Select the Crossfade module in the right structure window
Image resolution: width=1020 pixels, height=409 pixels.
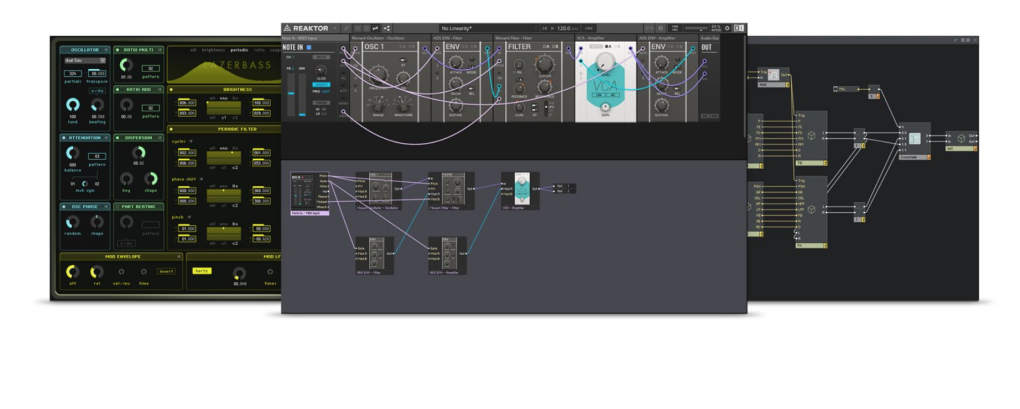pyautogui.click(x=915, y=140)
